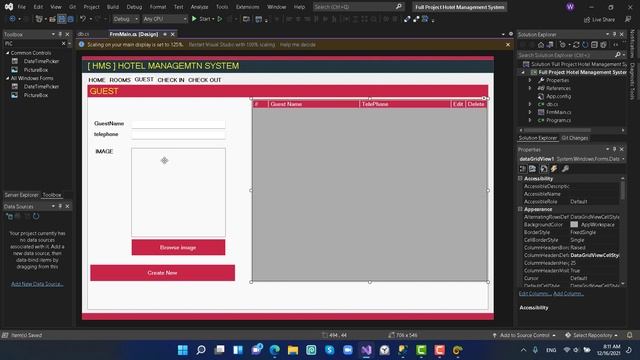Click the green Start debugging play icon
640x360 pixels.
pos(194,19)
